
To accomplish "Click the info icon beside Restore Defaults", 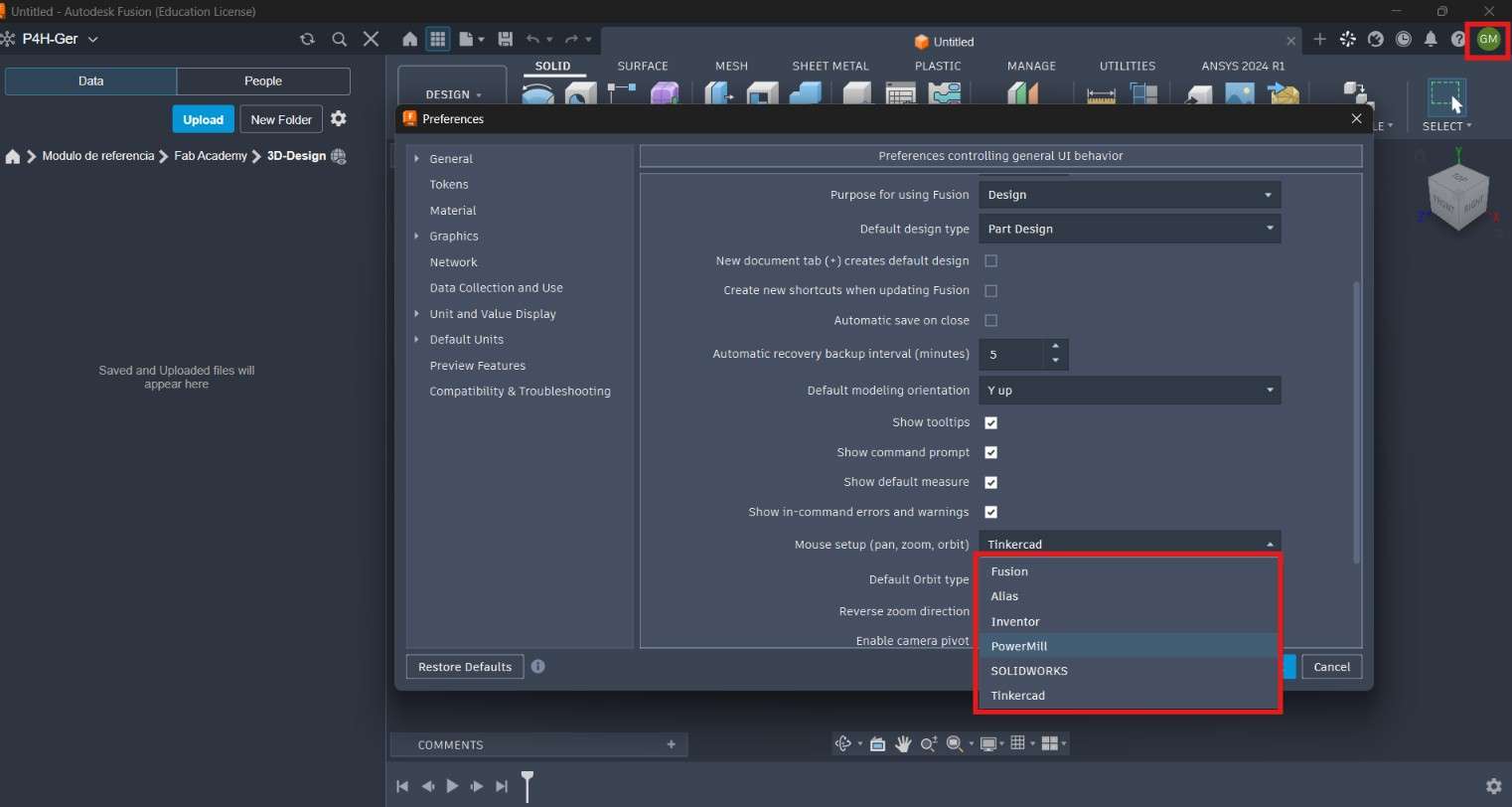I will (538, 667).
